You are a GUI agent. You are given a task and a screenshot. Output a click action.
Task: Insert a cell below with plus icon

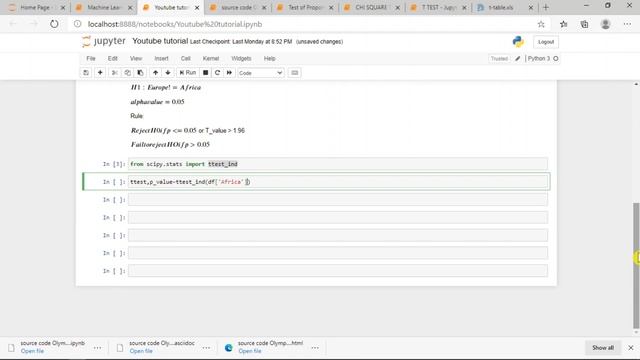coord(100,73)
